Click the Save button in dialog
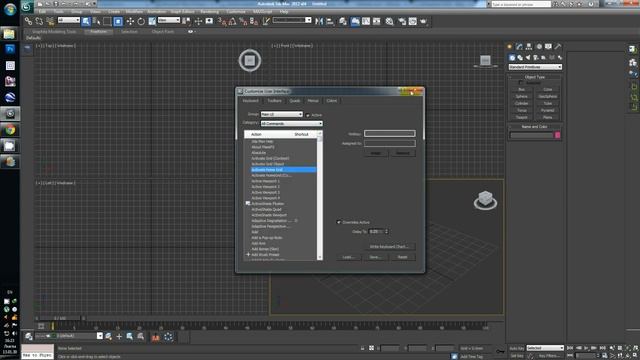This screenshot has width=640, height=360. click(x=375, y=257)
